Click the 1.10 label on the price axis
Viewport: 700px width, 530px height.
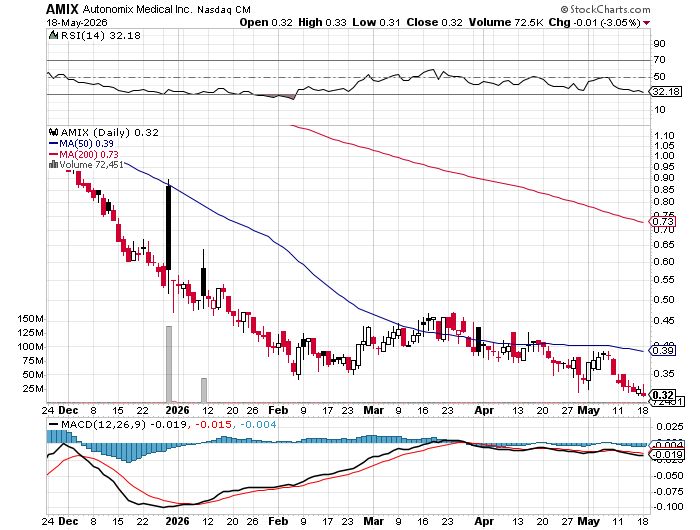(x=664, y=135)
